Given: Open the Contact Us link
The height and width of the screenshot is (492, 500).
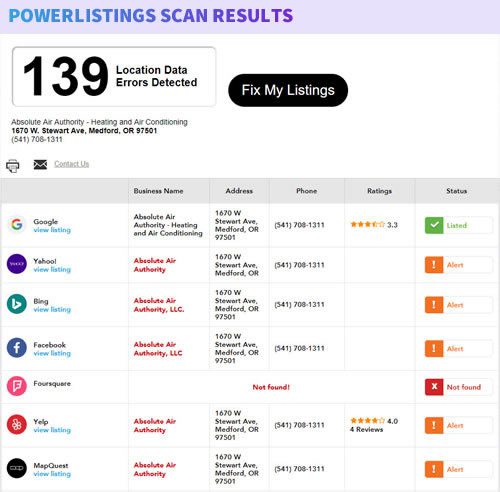Looking at the screenshot, I should [72, 164].
